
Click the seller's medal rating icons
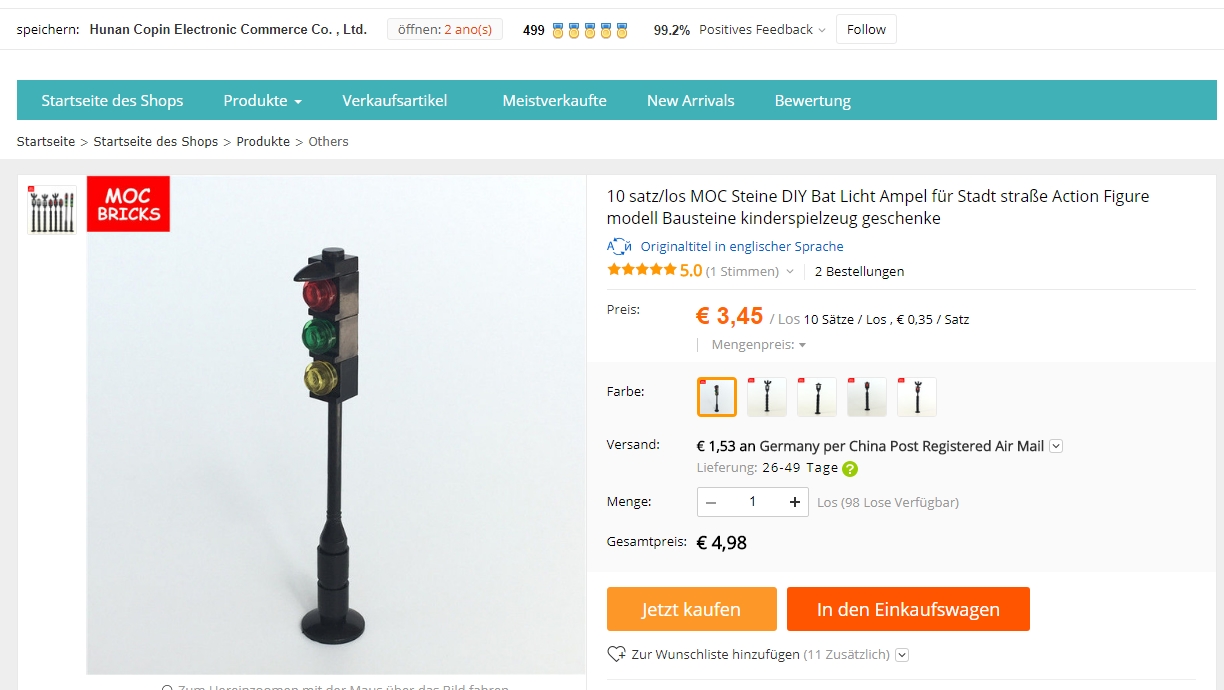tap(590, 30)
